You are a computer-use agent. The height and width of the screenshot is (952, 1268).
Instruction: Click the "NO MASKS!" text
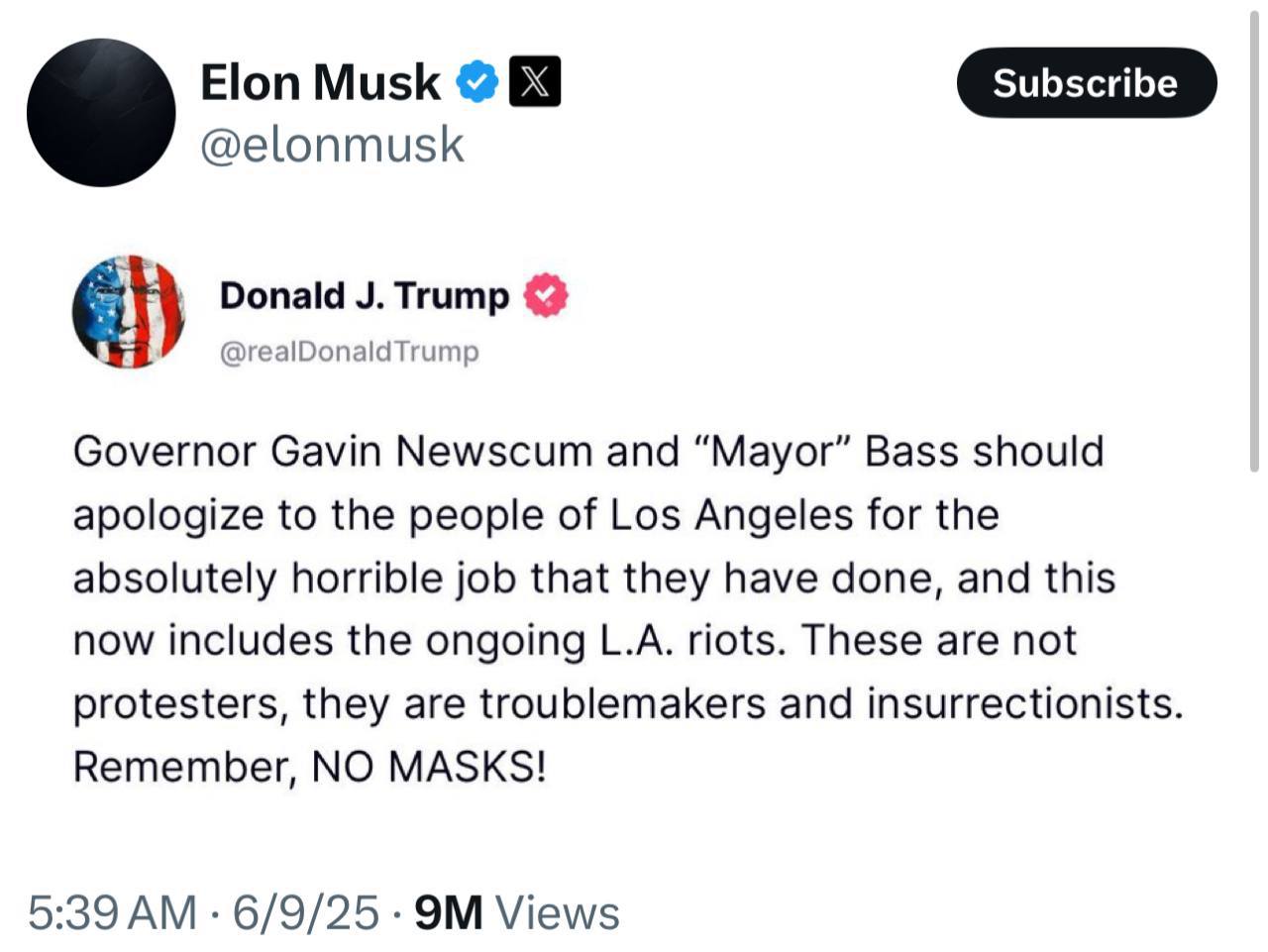point(428,767)
